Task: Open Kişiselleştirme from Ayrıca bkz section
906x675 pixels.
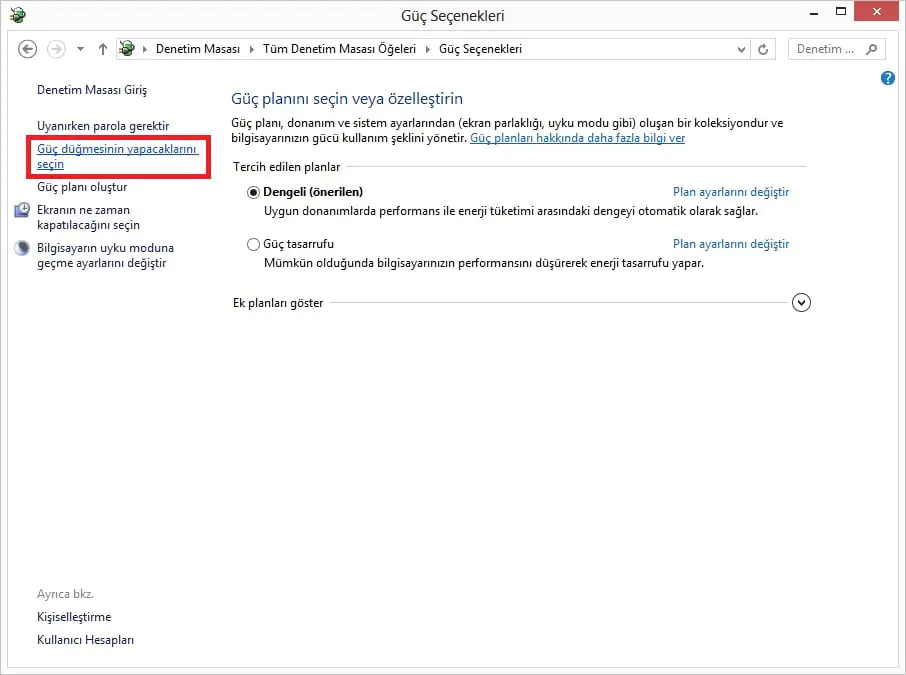Action: click(x=72, y=617)
